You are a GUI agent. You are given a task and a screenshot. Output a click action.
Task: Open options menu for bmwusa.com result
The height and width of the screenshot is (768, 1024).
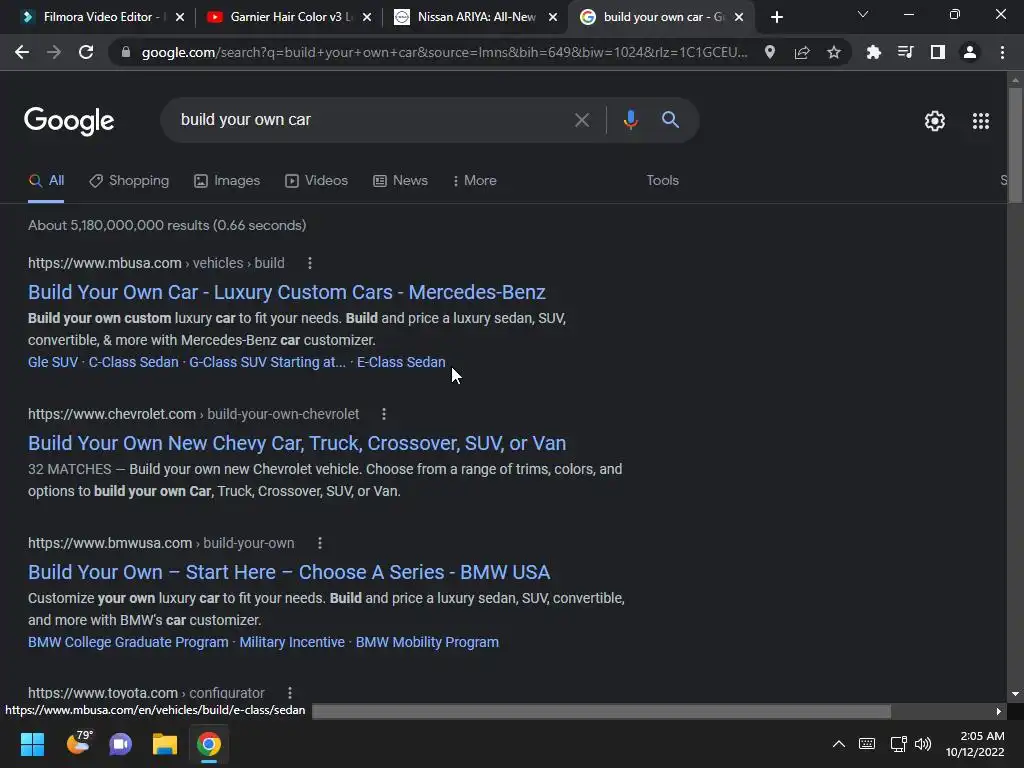click(x=319, y=543)
